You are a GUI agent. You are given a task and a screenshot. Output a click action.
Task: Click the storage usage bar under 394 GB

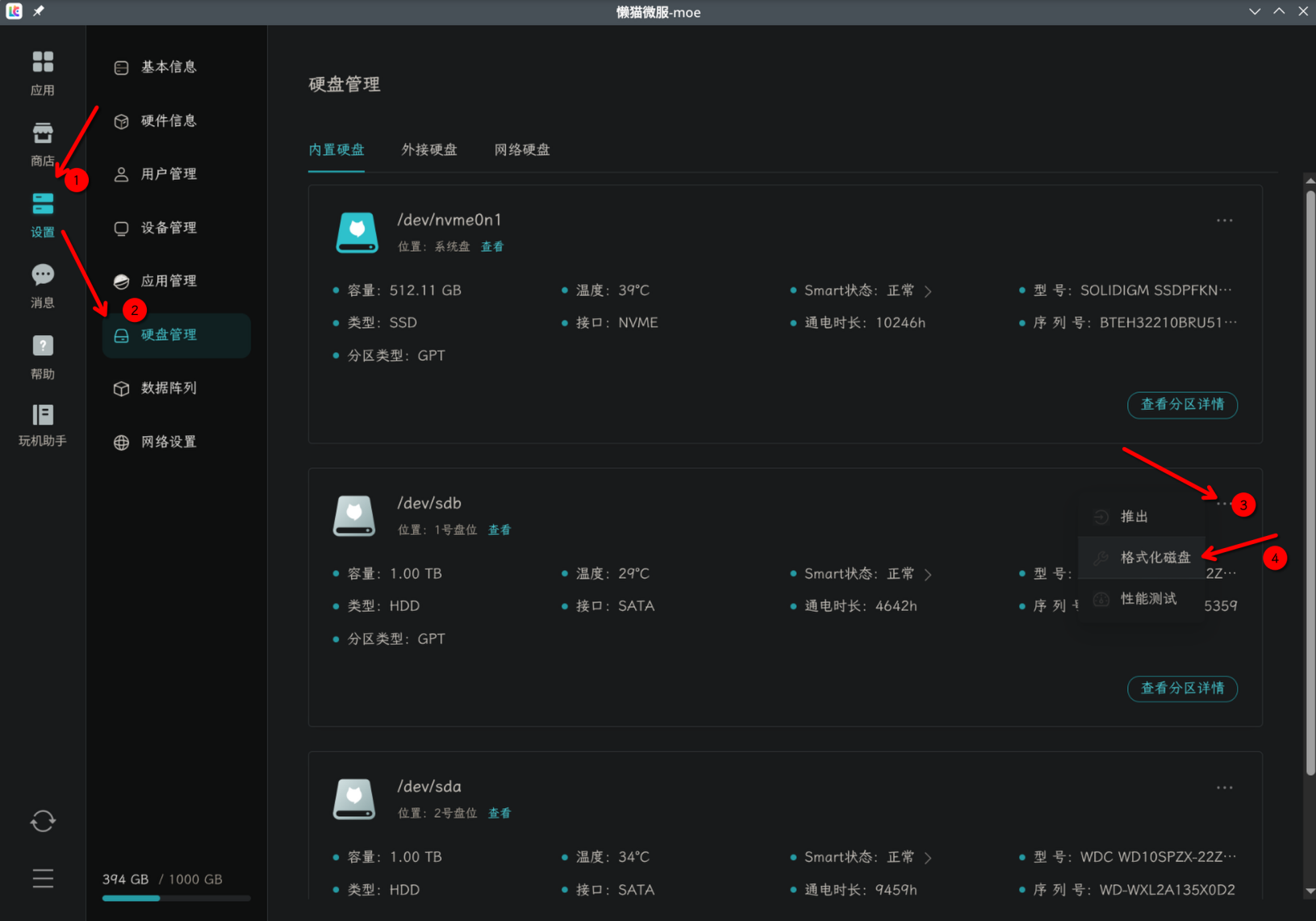176,898
